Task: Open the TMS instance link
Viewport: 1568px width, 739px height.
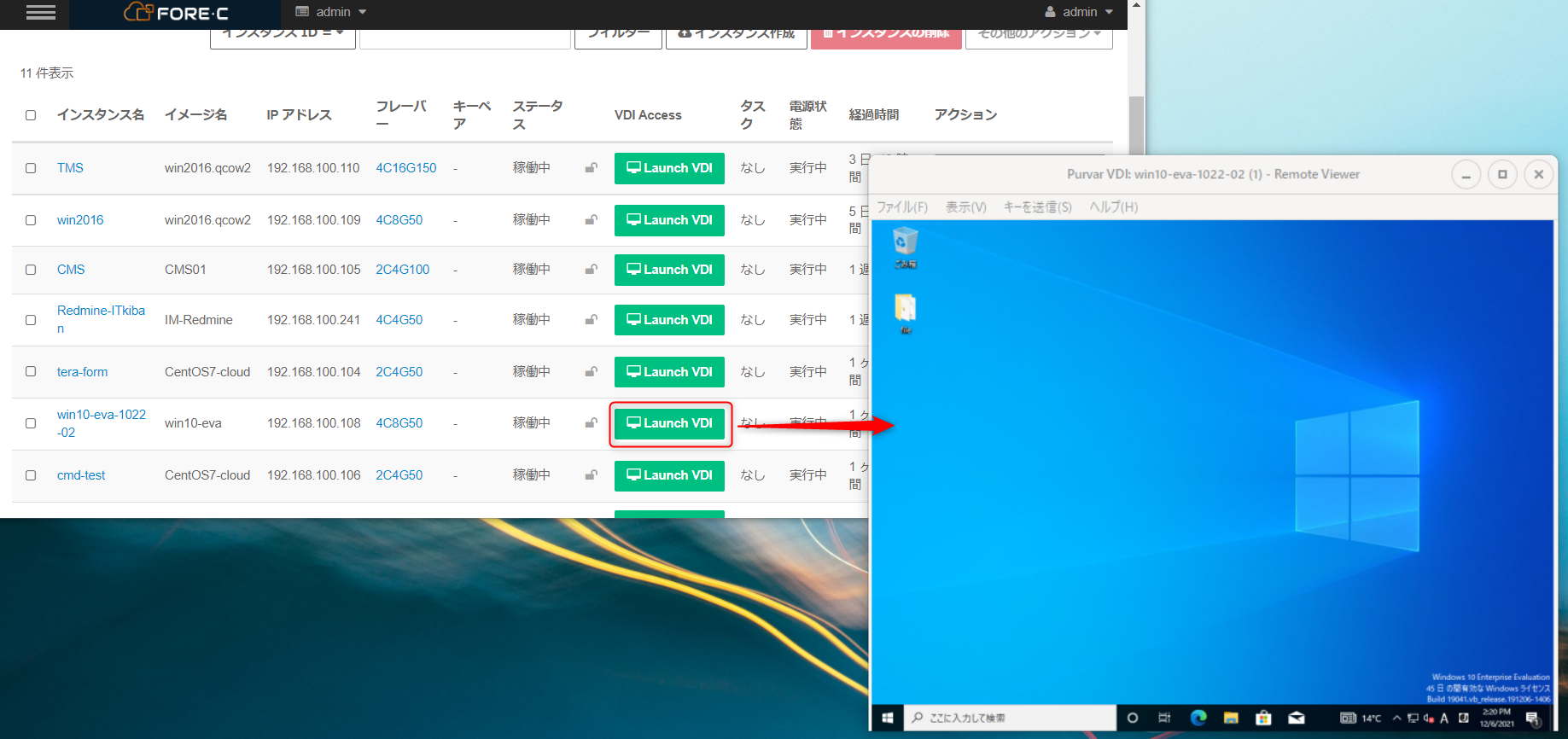Action: pos(70,168)
